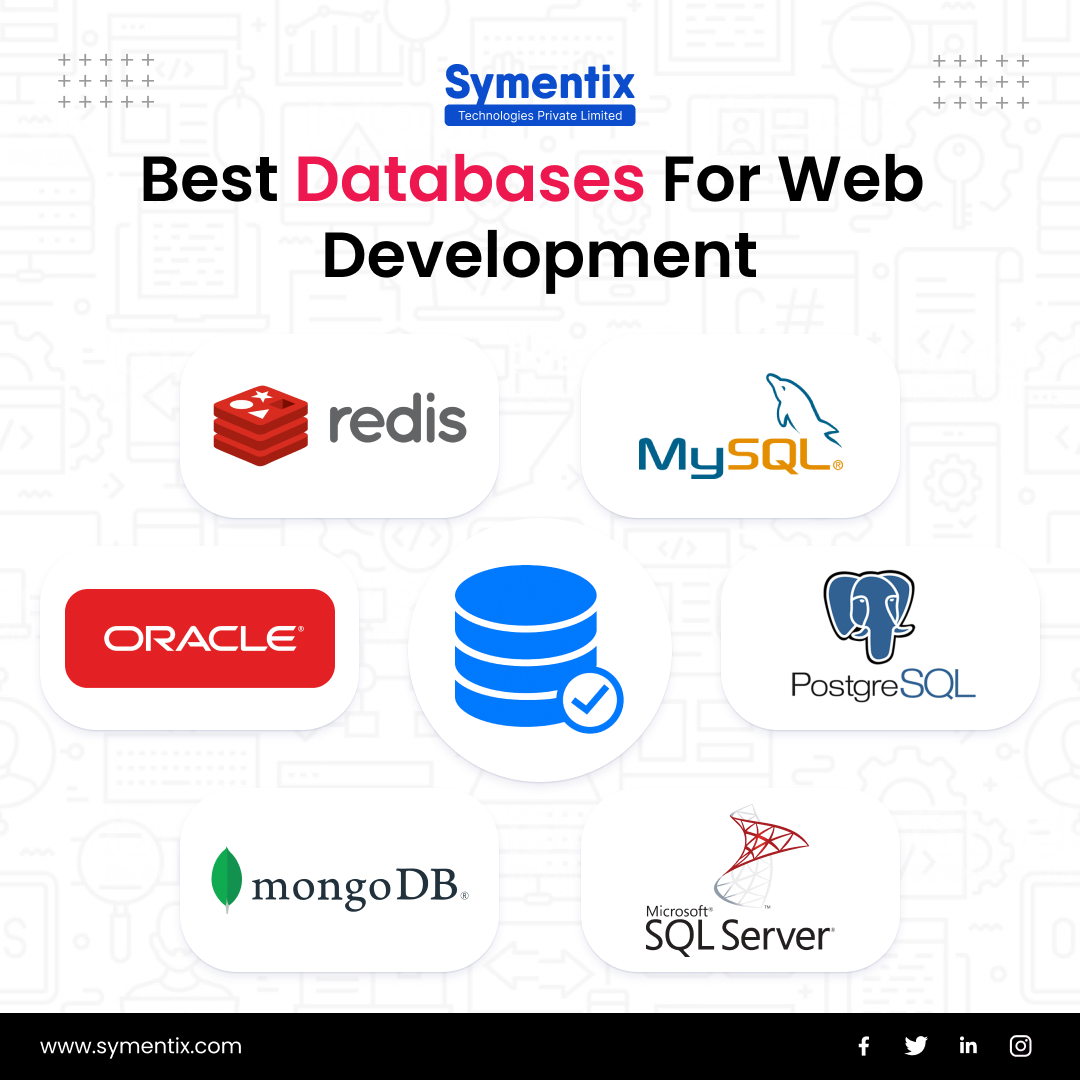1080x1080 pixels.
Task: Click the red Redis stacked cube icon
Action: [x=260, y=426]
